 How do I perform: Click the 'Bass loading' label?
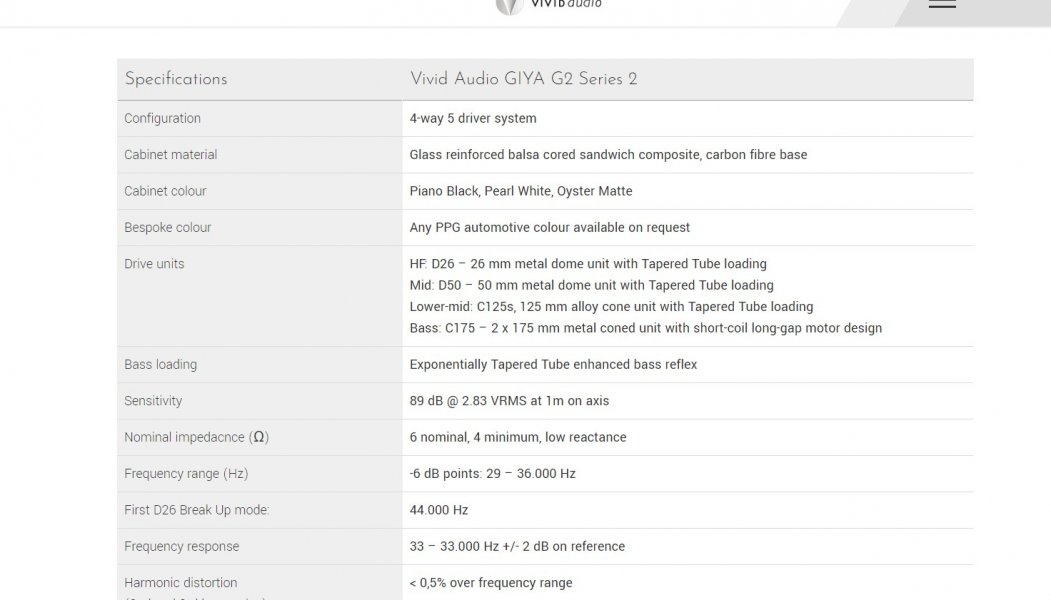160,365
